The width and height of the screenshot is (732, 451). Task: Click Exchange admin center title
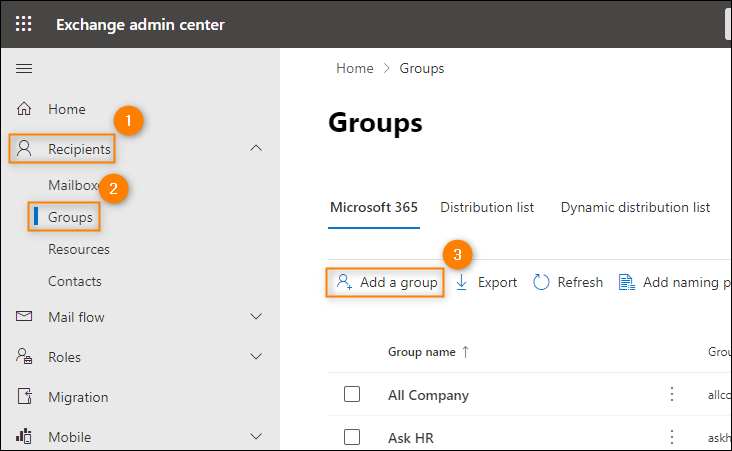(x=140, y=24)
